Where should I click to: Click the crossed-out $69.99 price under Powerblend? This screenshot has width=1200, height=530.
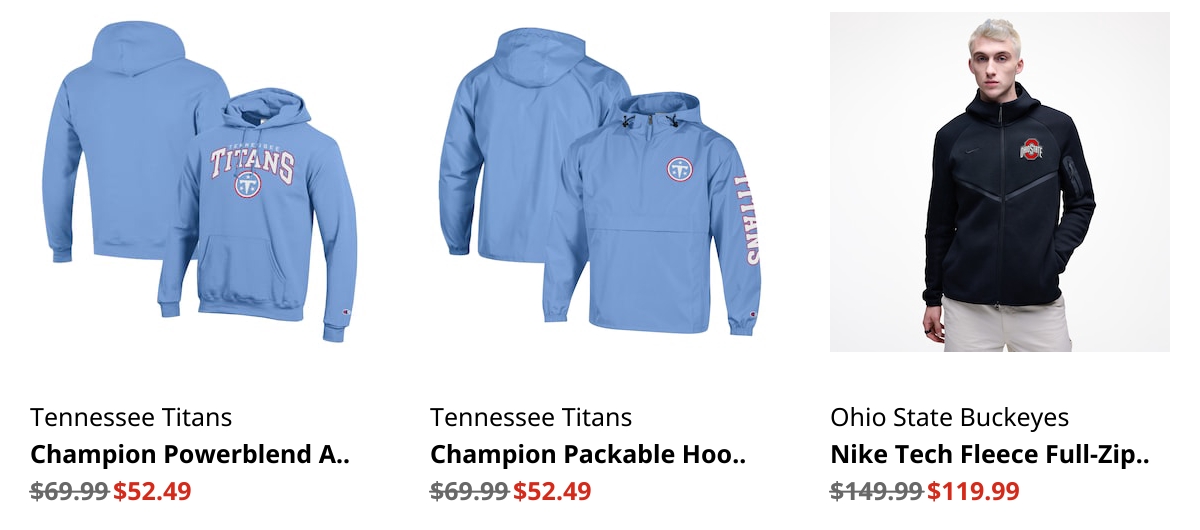[x=69, y=492]
